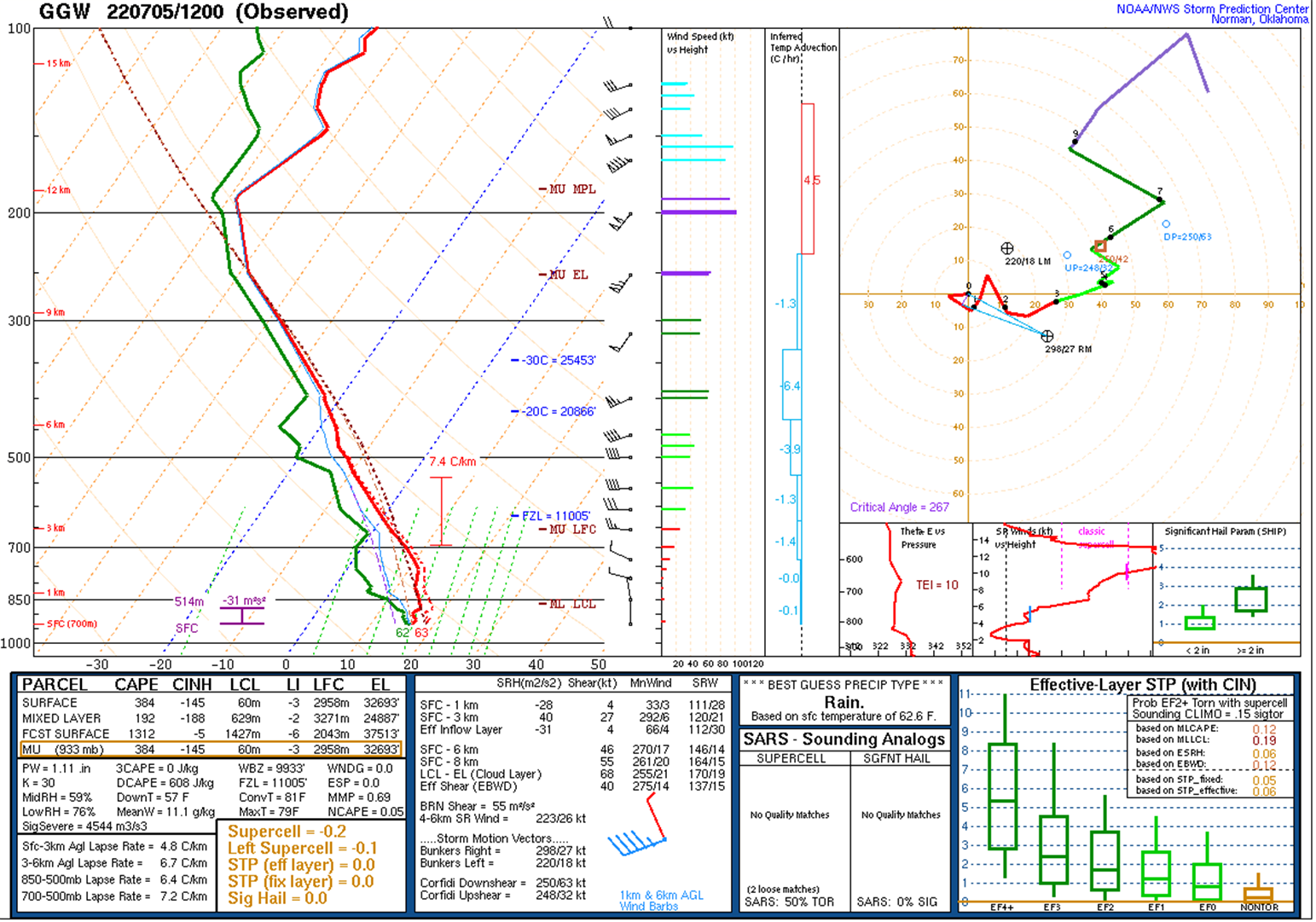Click the Inferred Temp Advection heading
Viewport: 1316px width, 922px height.
[x=803, y=48]
